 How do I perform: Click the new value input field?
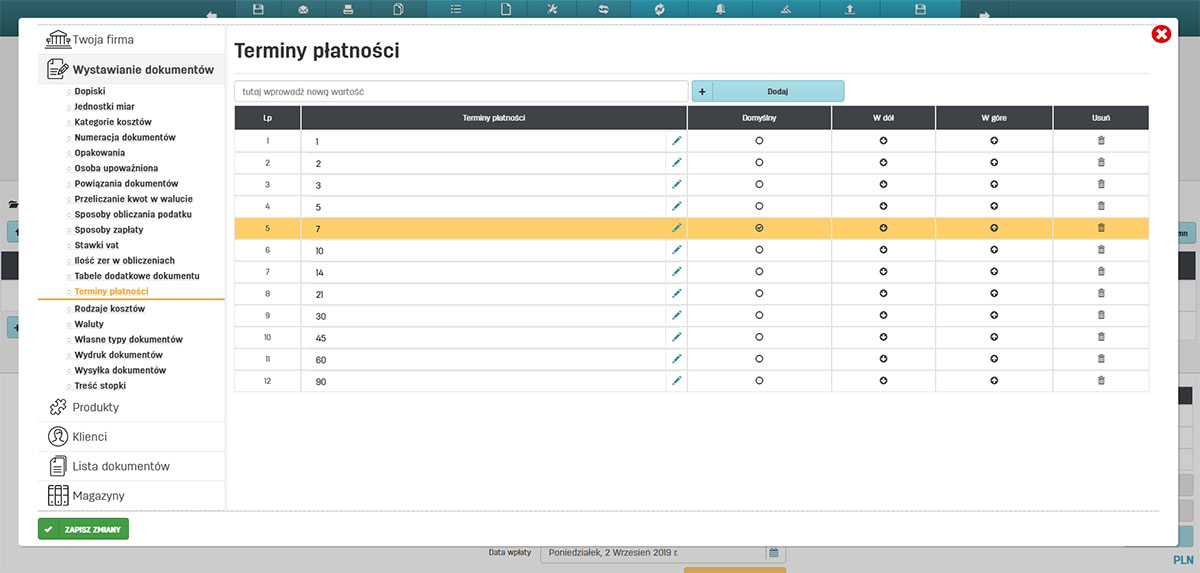tap(461, 91)
